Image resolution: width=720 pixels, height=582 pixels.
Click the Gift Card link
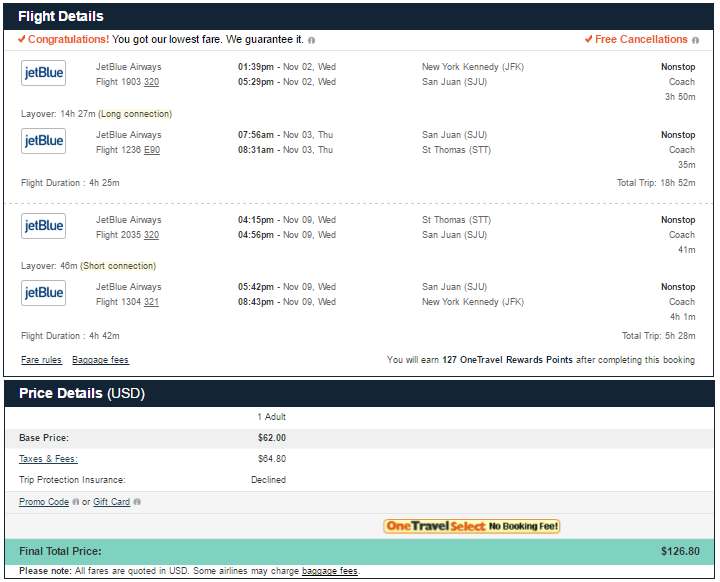pyautogui.click(x=112, y=502)
